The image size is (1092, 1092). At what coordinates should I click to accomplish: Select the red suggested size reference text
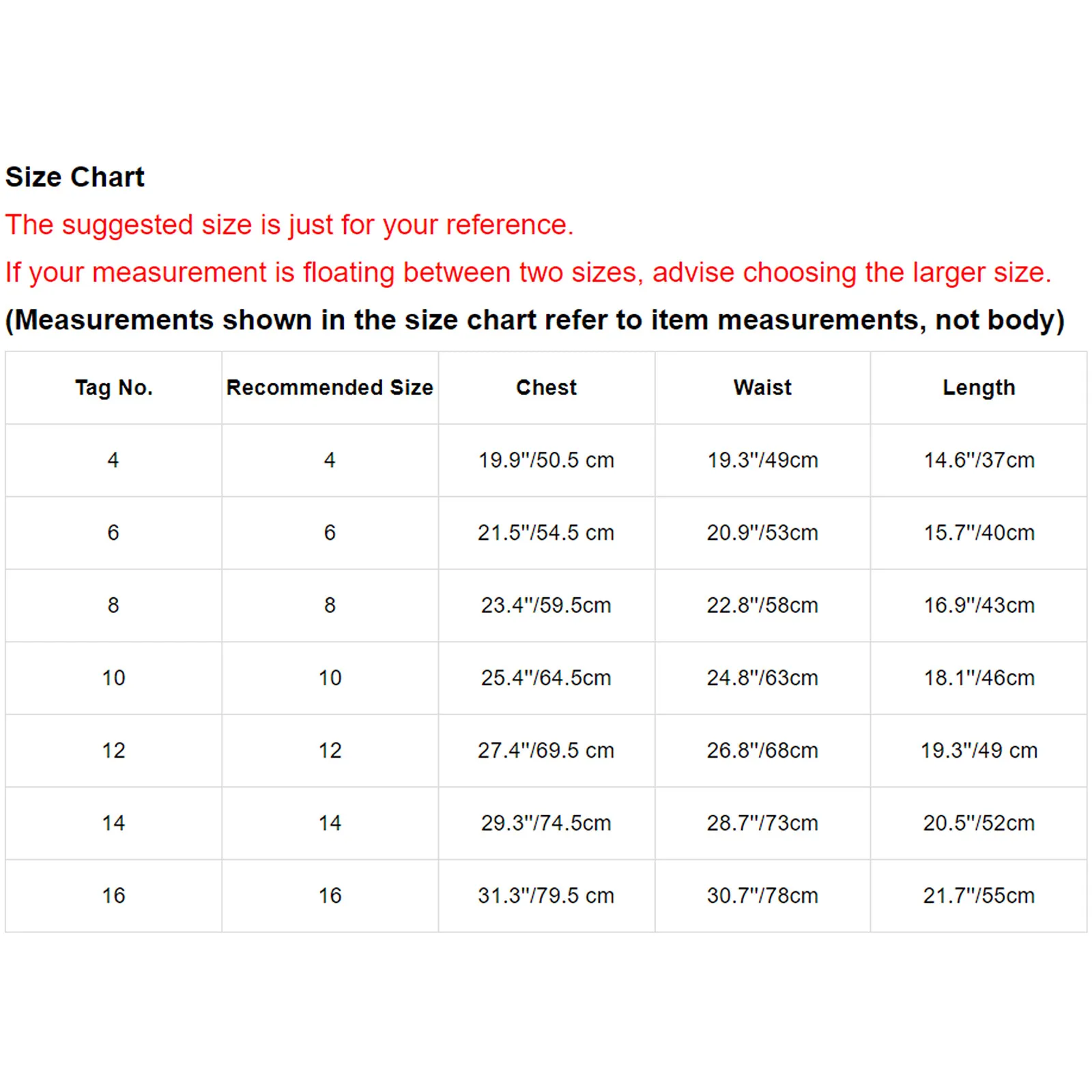(289, 225)
